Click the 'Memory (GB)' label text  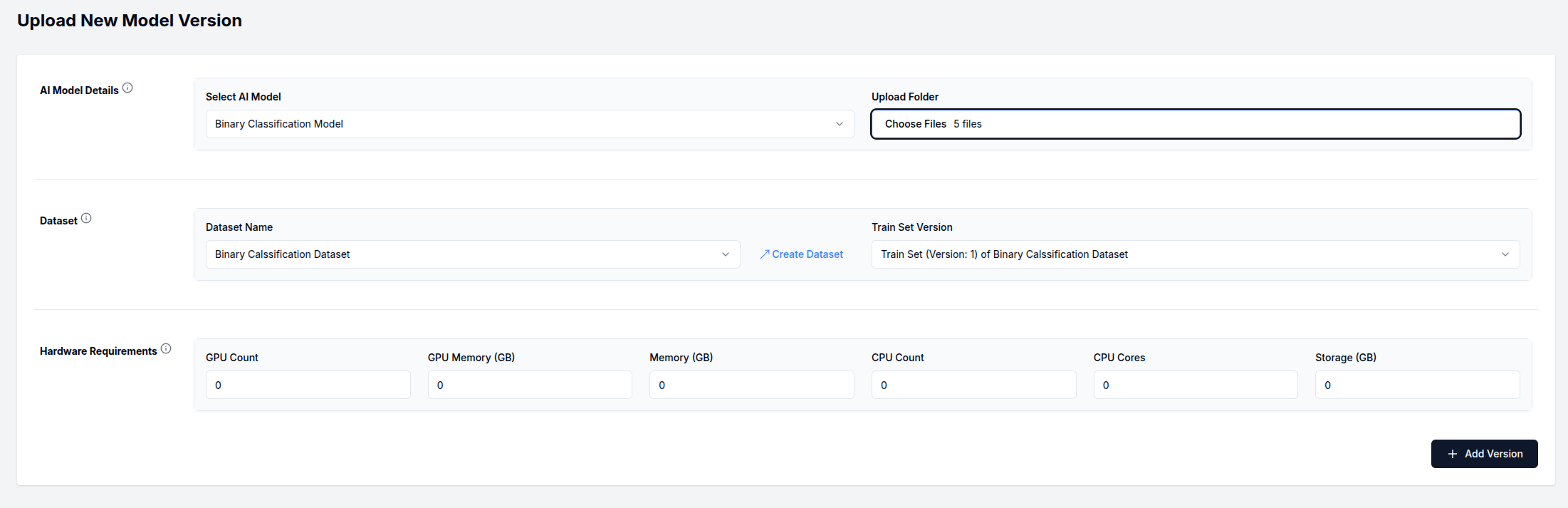point(681,358)
